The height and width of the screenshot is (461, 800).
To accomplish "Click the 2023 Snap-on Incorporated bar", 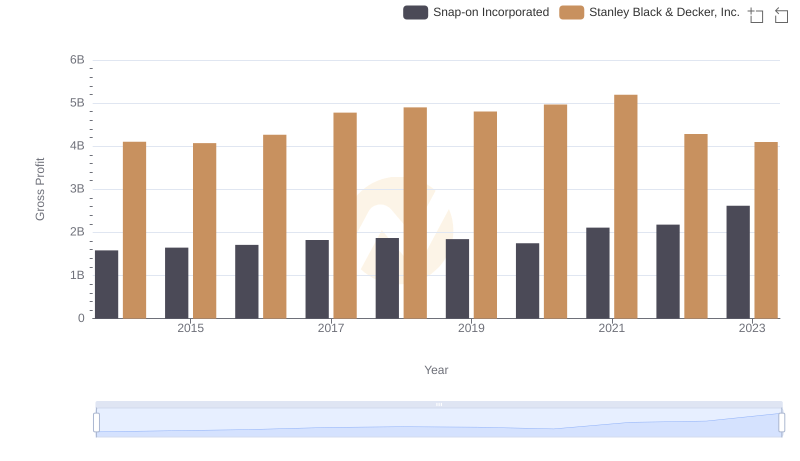I will click(738, 262).
